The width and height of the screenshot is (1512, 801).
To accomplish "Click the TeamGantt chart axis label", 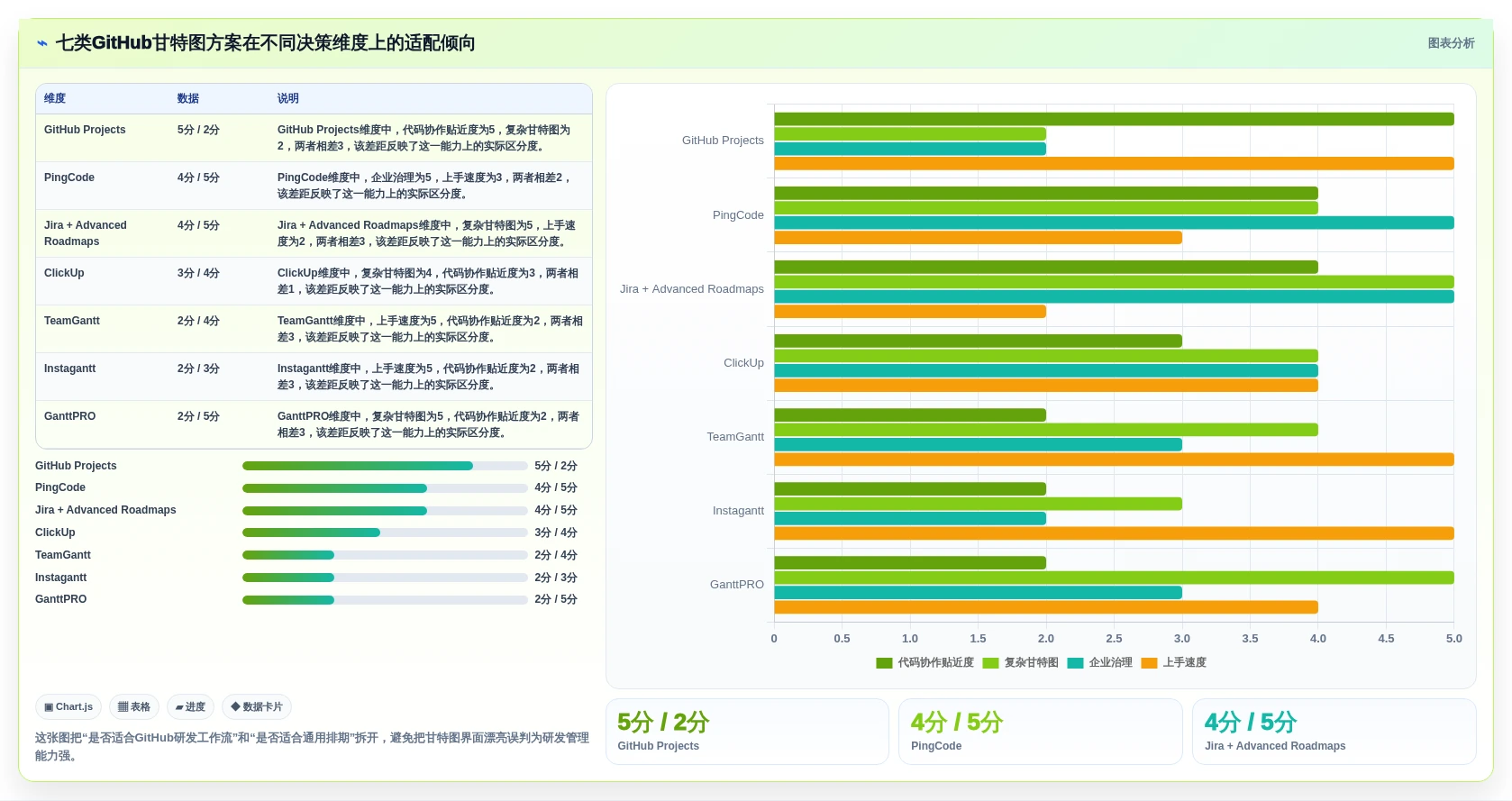I will coord(735,437).
